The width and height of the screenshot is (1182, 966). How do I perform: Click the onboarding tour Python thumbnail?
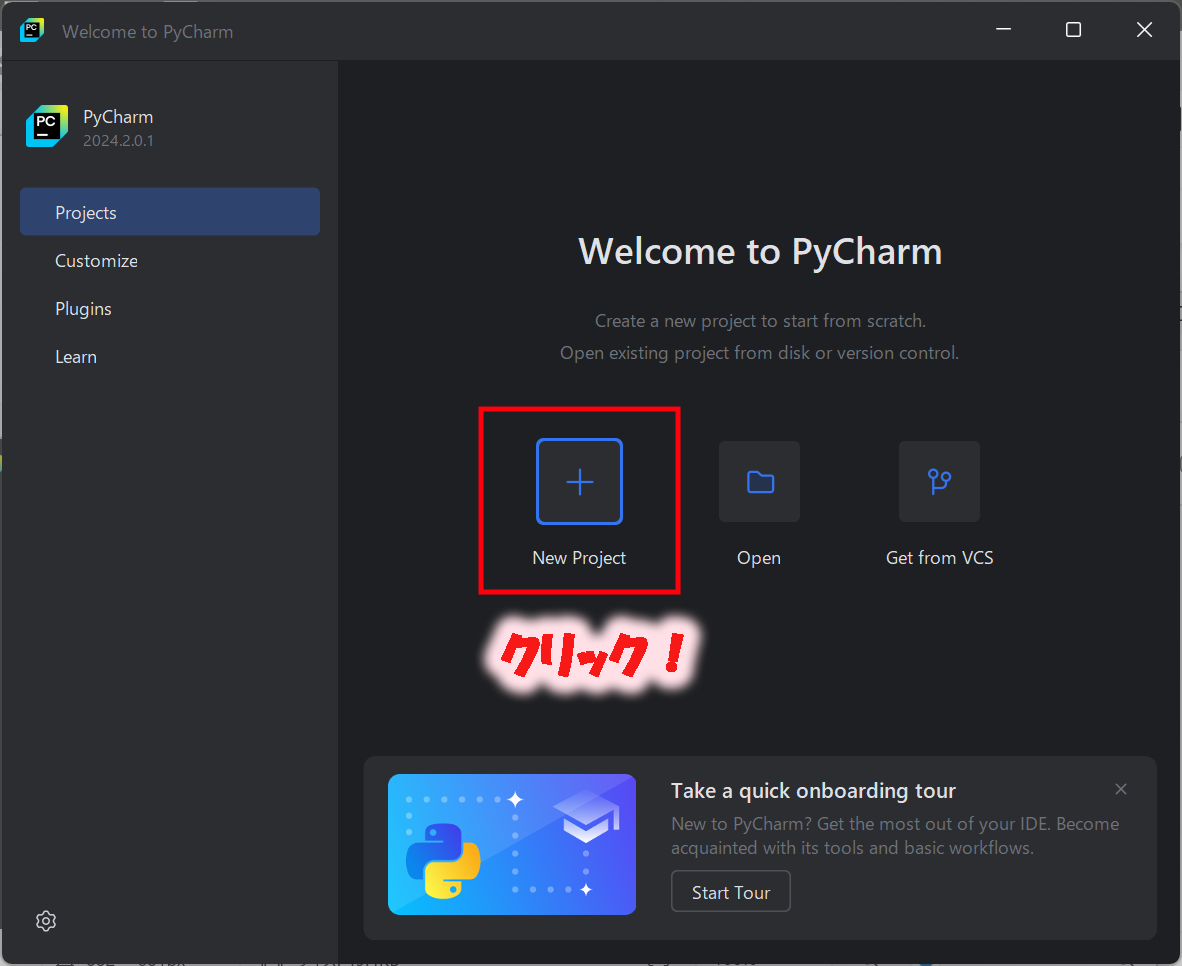point(512,844)
